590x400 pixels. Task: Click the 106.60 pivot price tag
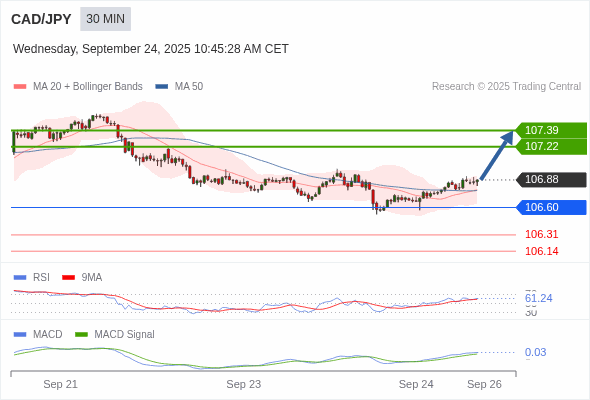point(551,207)
